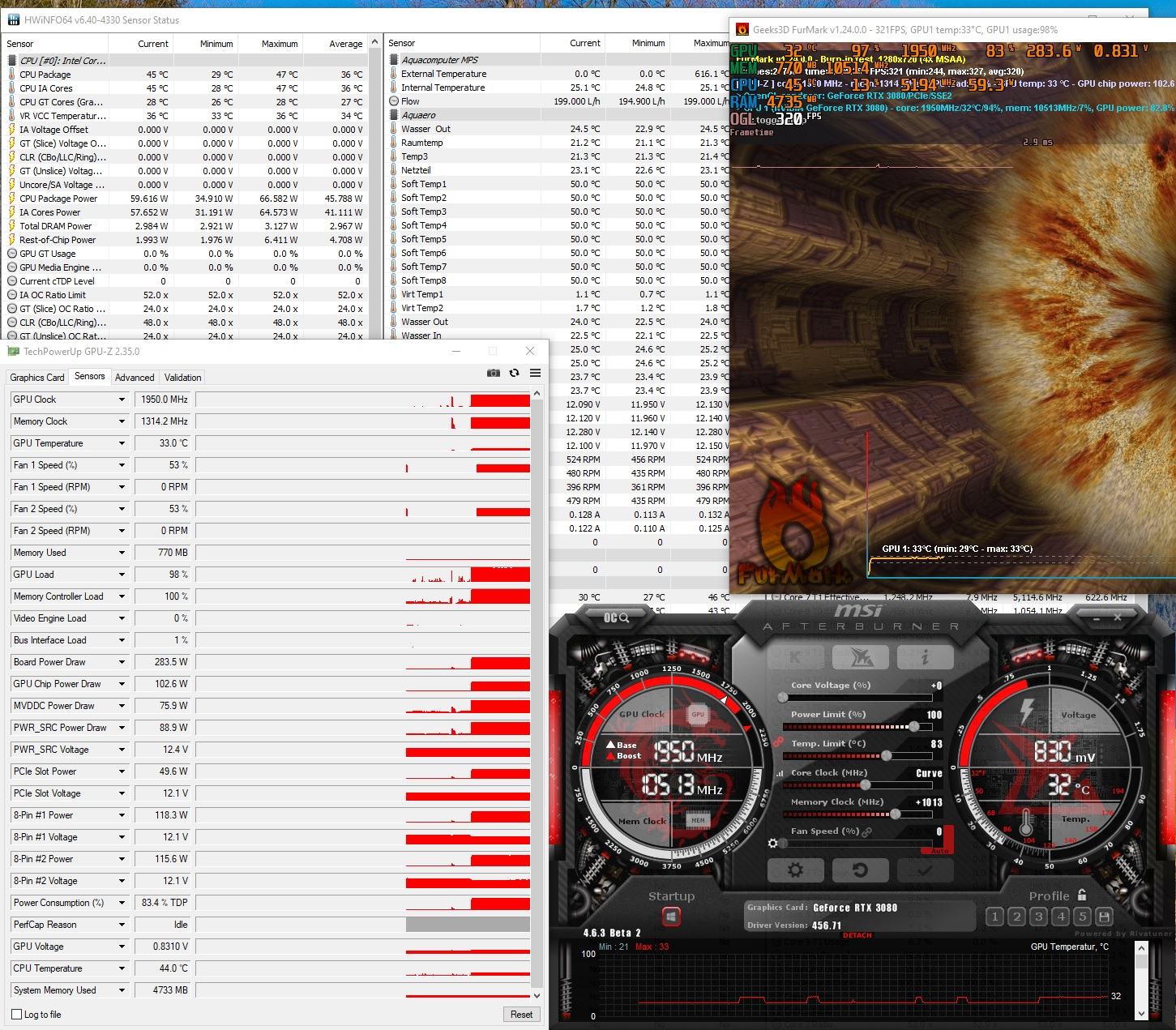The width and height of the screenshot is (1176, 1030).
Task: Toggle fan speed Auto mode button
Action: (940, 851)
